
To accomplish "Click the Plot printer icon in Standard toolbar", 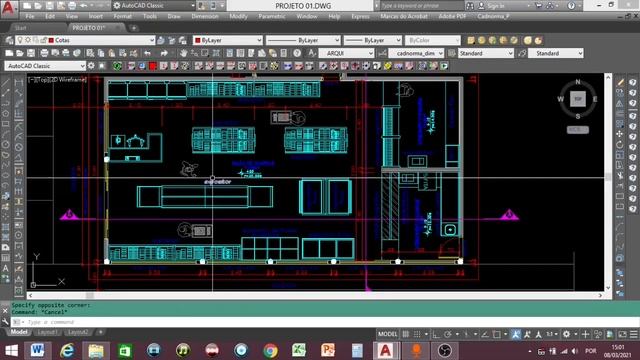I will coord(44,53).
